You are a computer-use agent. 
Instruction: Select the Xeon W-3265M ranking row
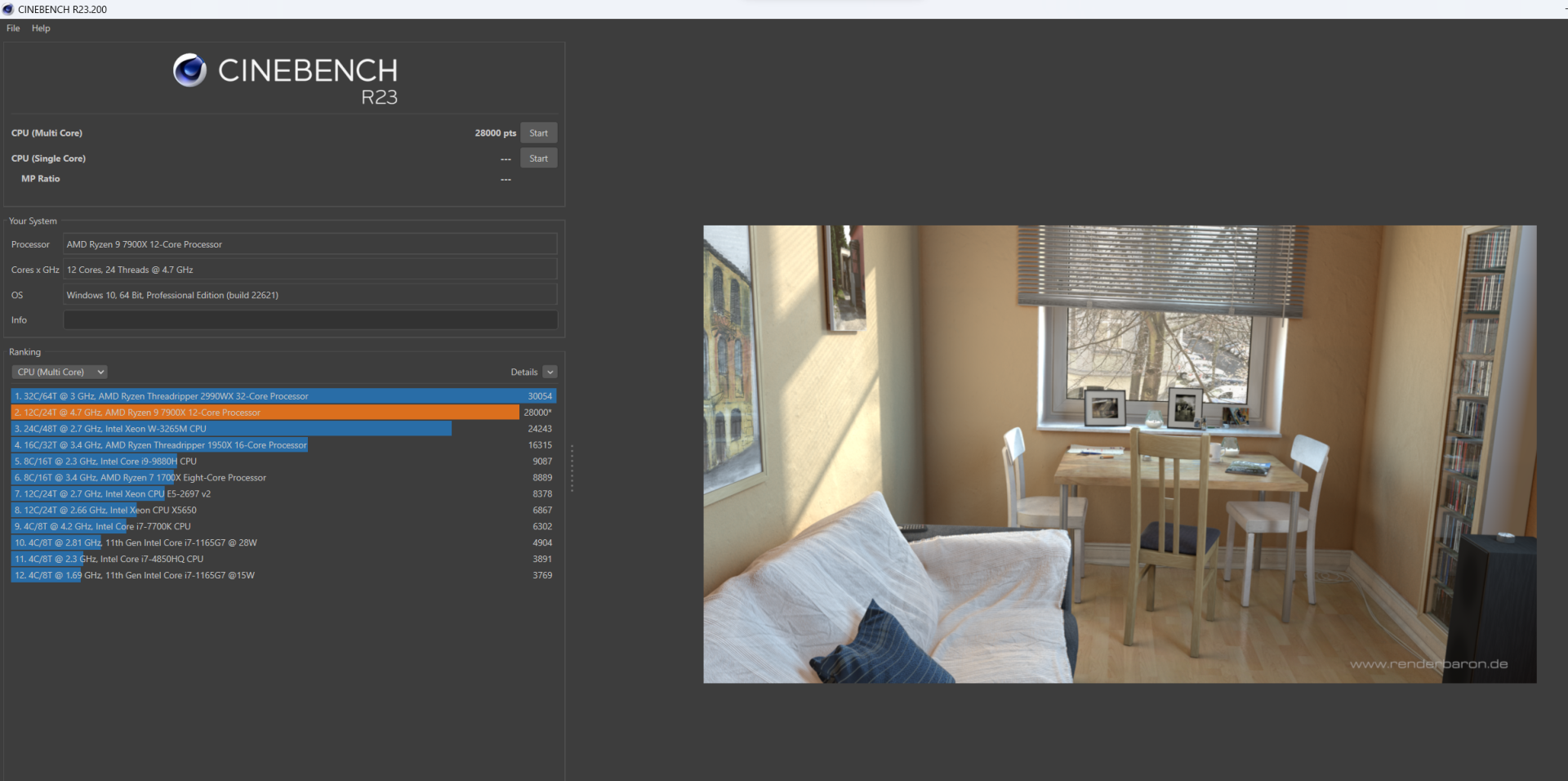[284, 429]
